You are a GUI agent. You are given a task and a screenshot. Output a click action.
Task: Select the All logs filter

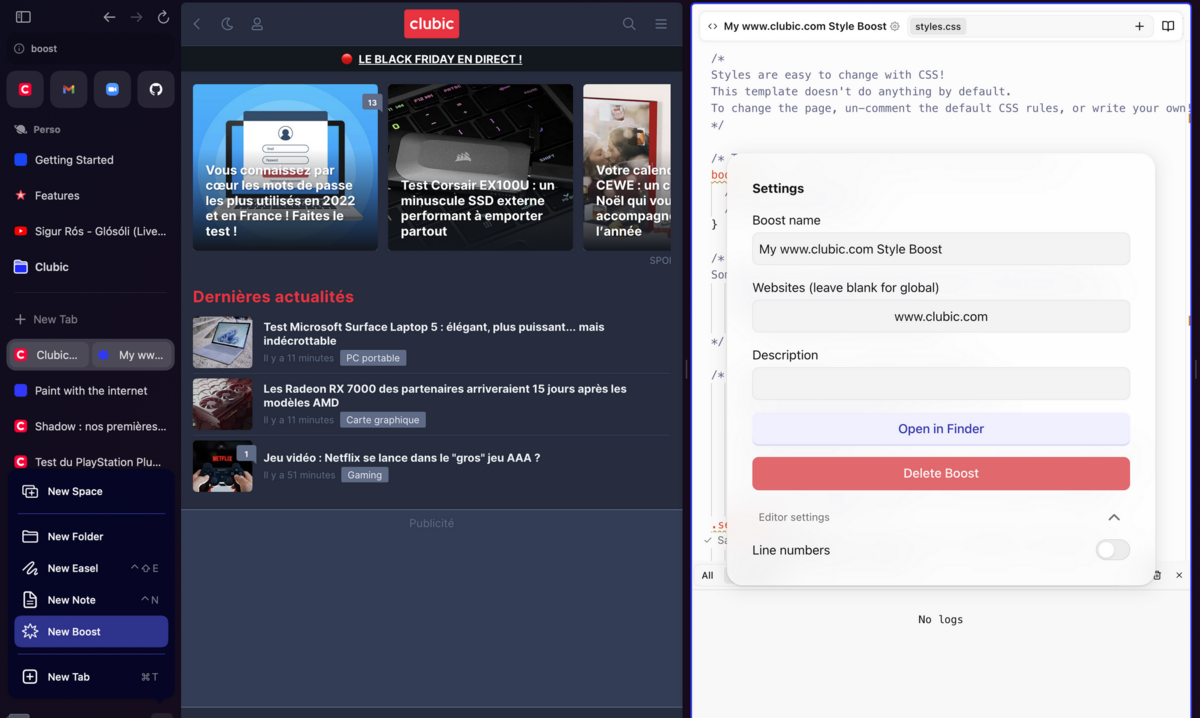tap(707, 575)
